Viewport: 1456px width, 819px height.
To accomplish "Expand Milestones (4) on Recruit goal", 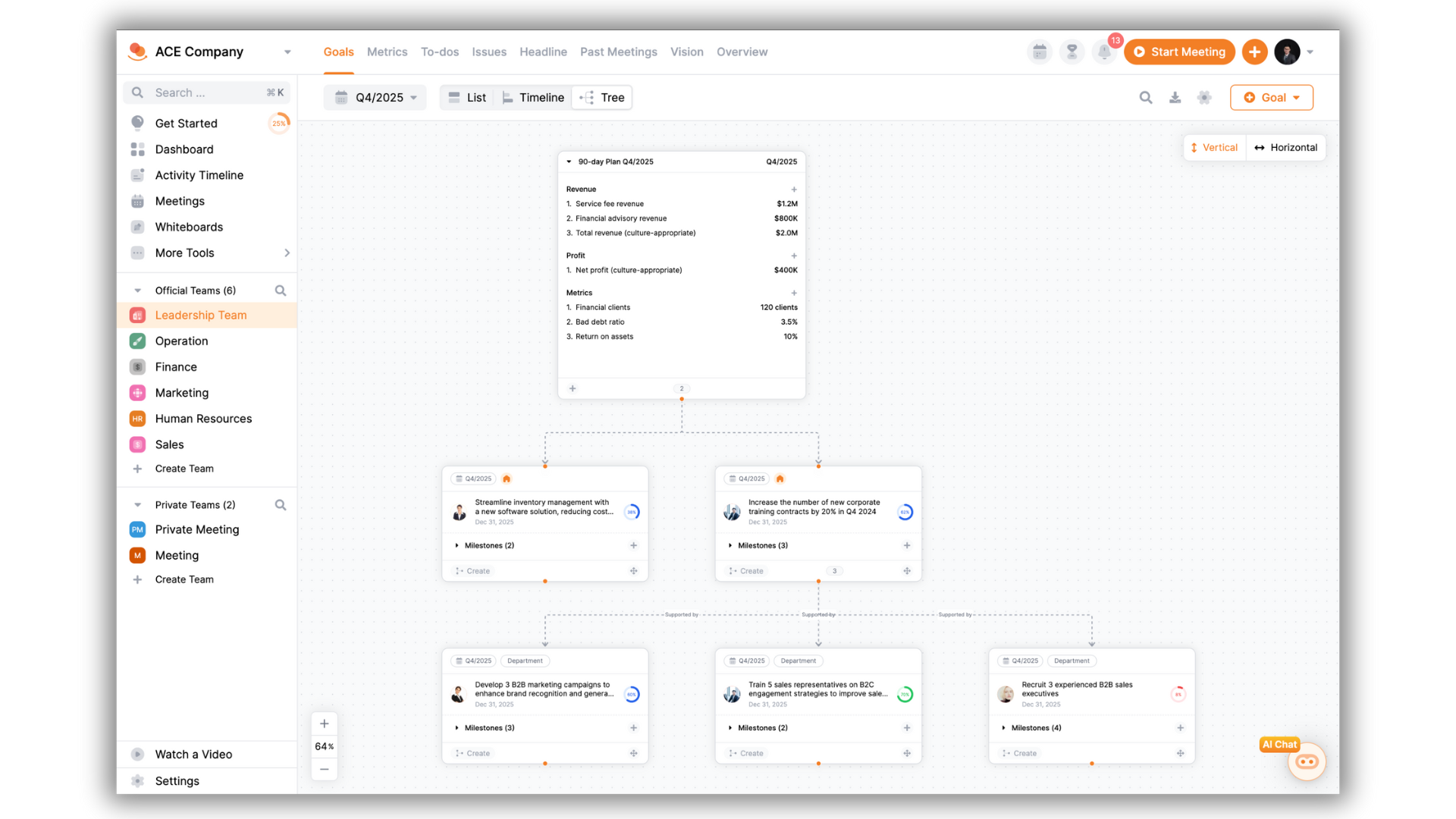I will [1035, 727].
